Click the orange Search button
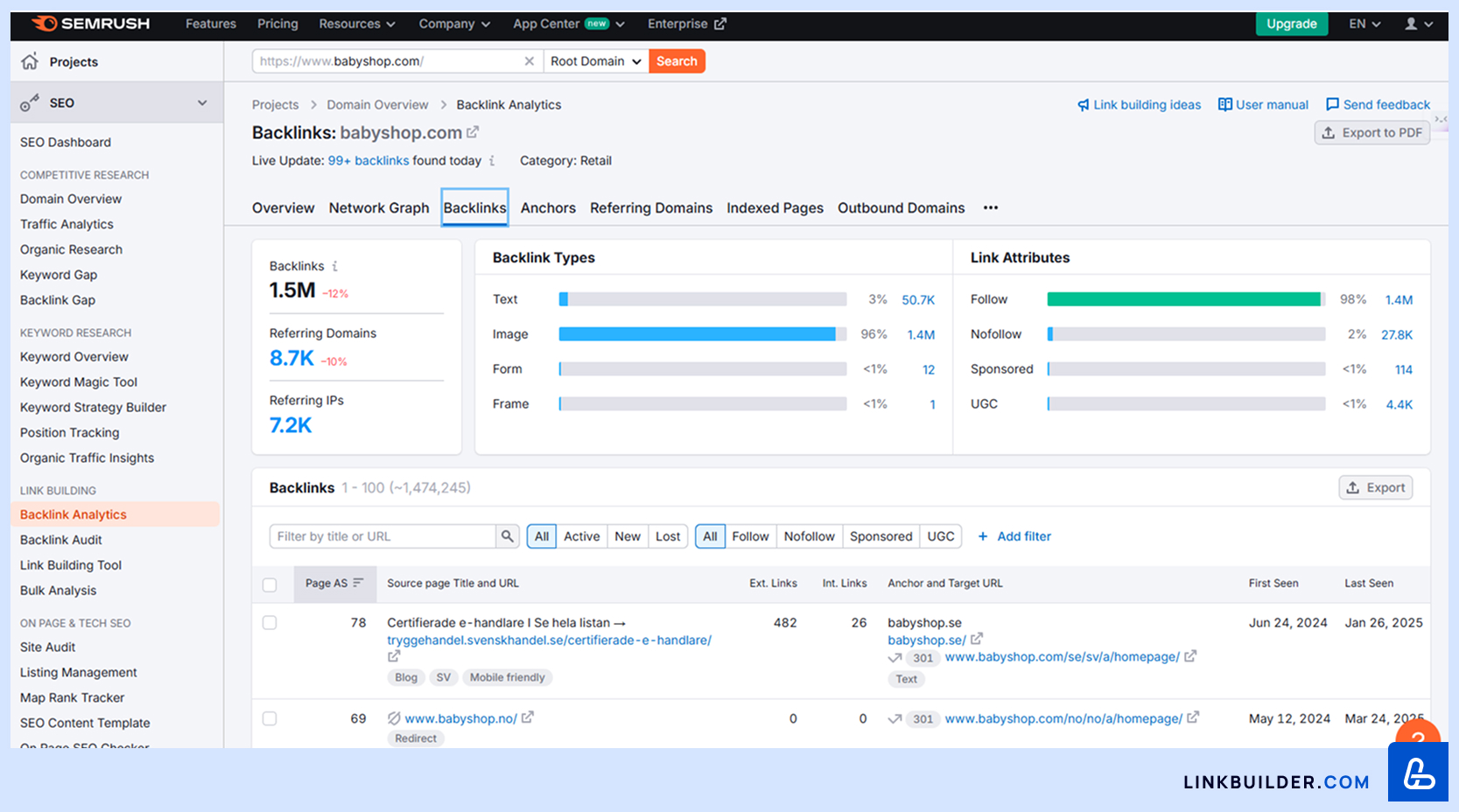This screenshot has height=812, width=1459. pos(677,61)
